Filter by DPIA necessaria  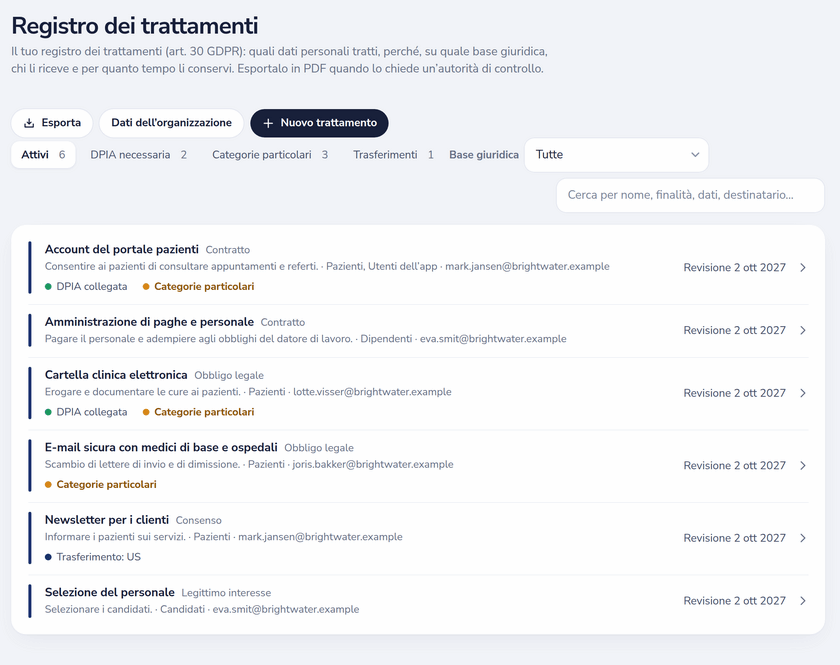(138, 155)
